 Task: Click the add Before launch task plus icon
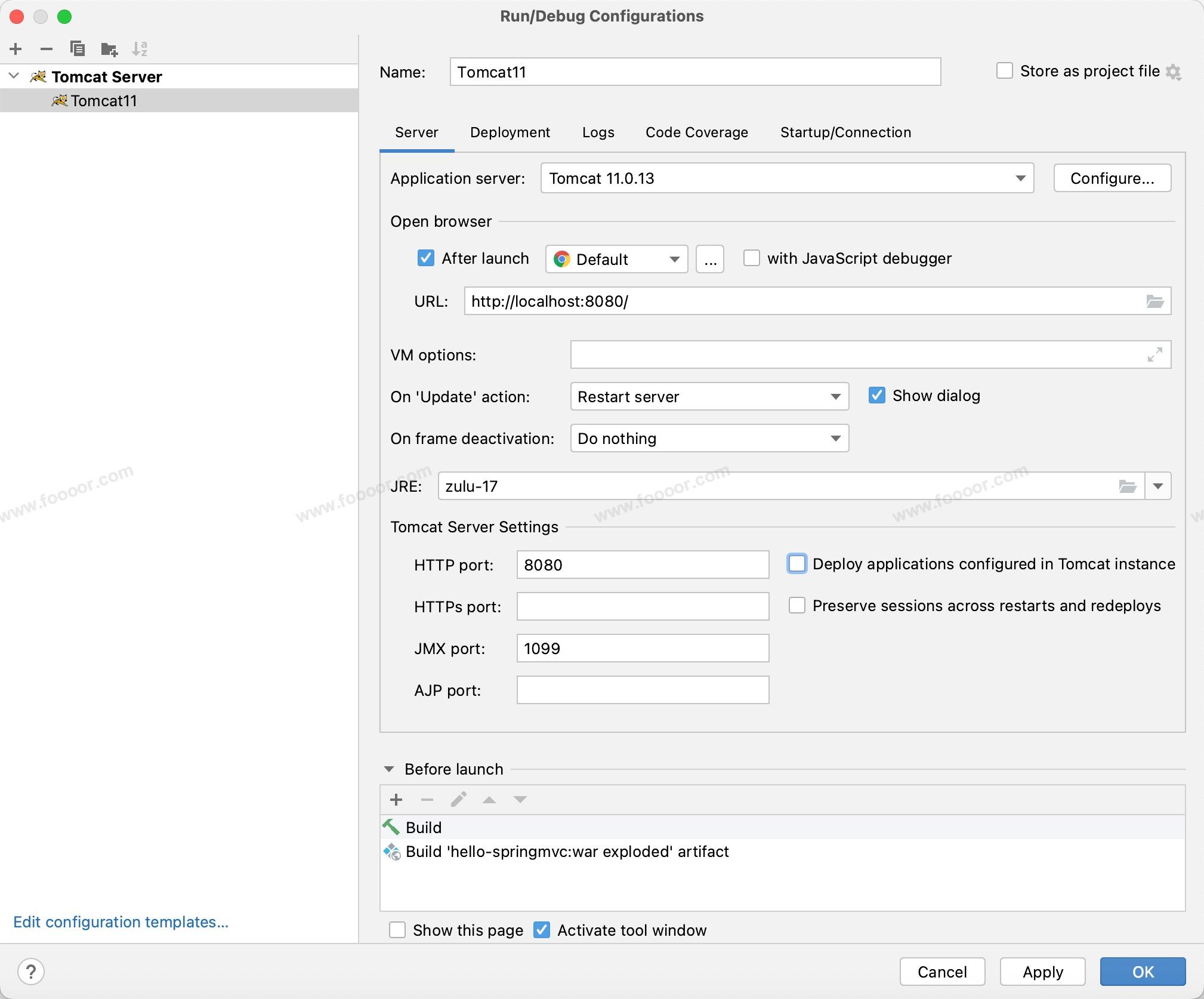(x=396, y=800)
